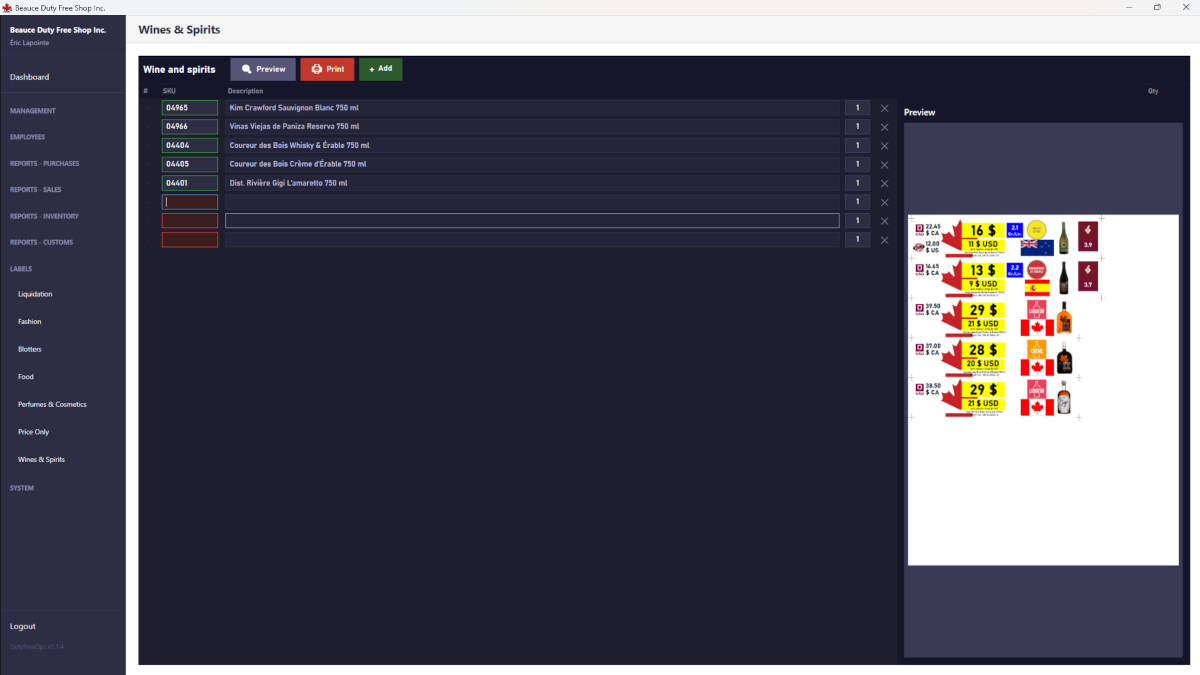Remove the Dist. Rivière Gigi L'amaretto row
The width and height of the screenshot is (1200, 675).
coord(884,183)
